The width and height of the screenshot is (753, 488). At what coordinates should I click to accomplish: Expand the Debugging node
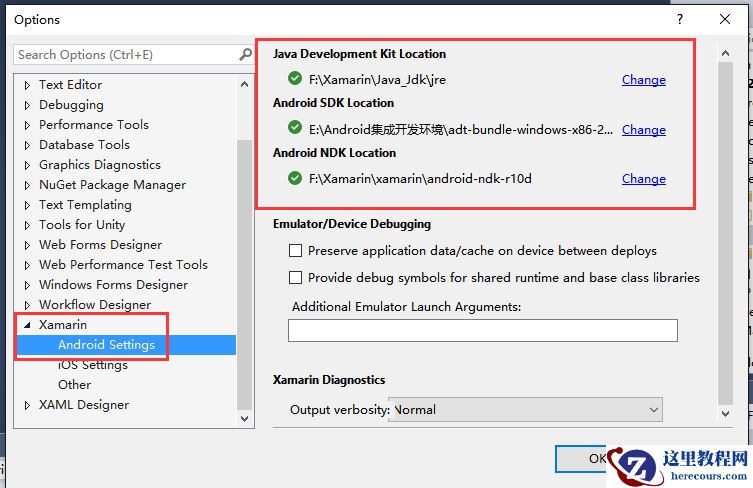tap(27, 105)
